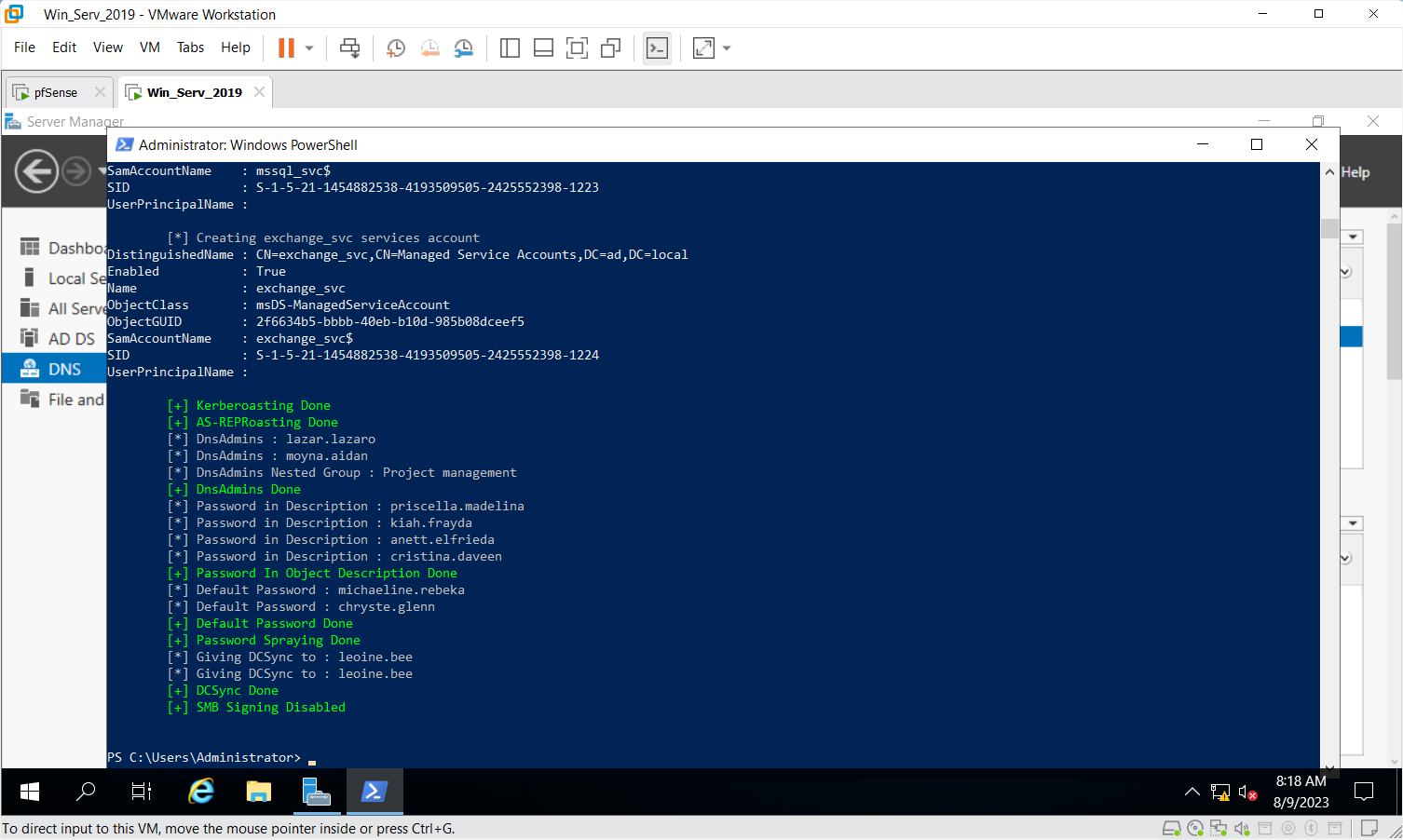1403x840 pixels.
Task: Click PowerShell scrollbar up arrow
Action: pos(1329,172)
